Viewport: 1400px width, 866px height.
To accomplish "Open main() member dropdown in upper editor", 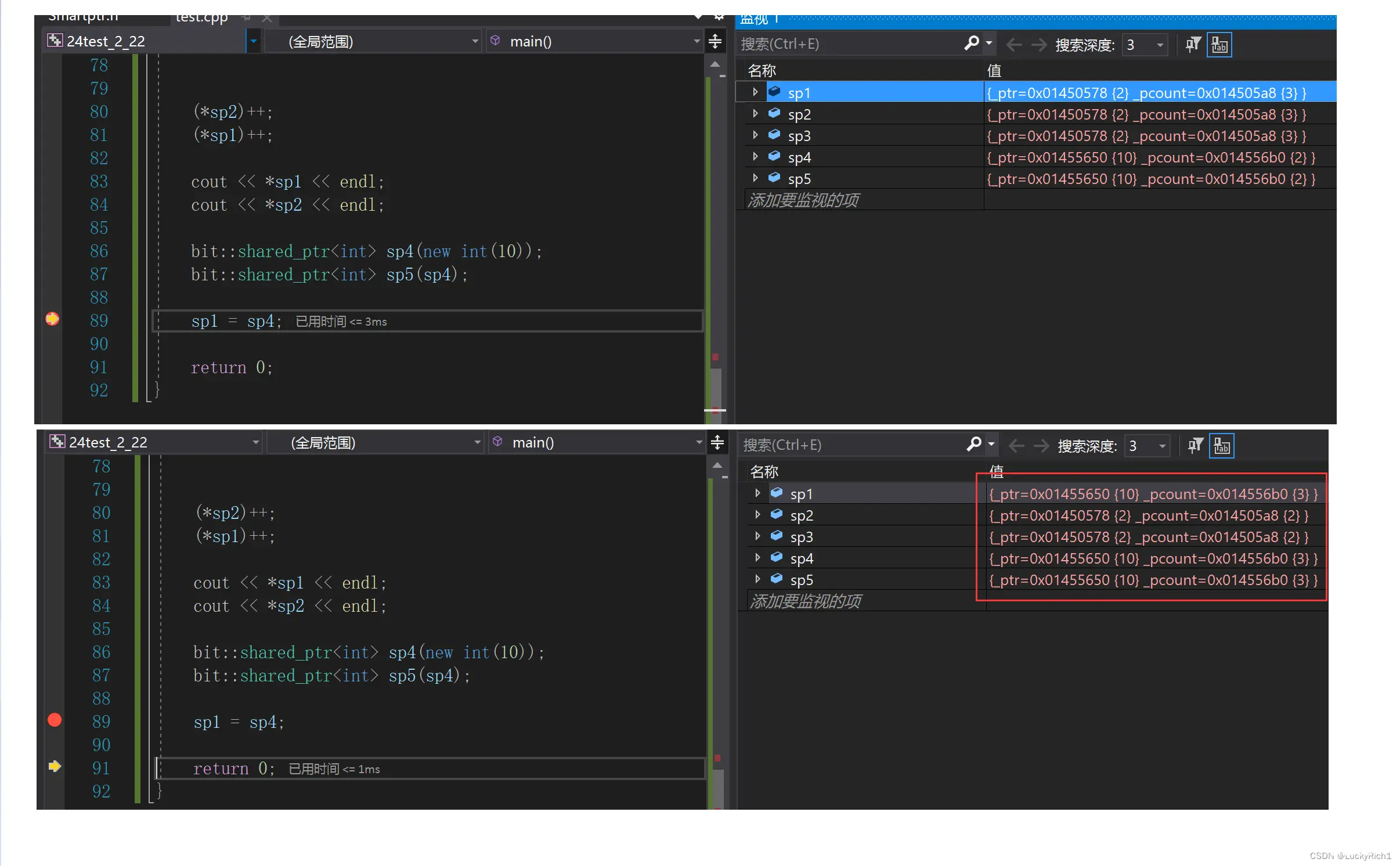I will click(697, 41).
